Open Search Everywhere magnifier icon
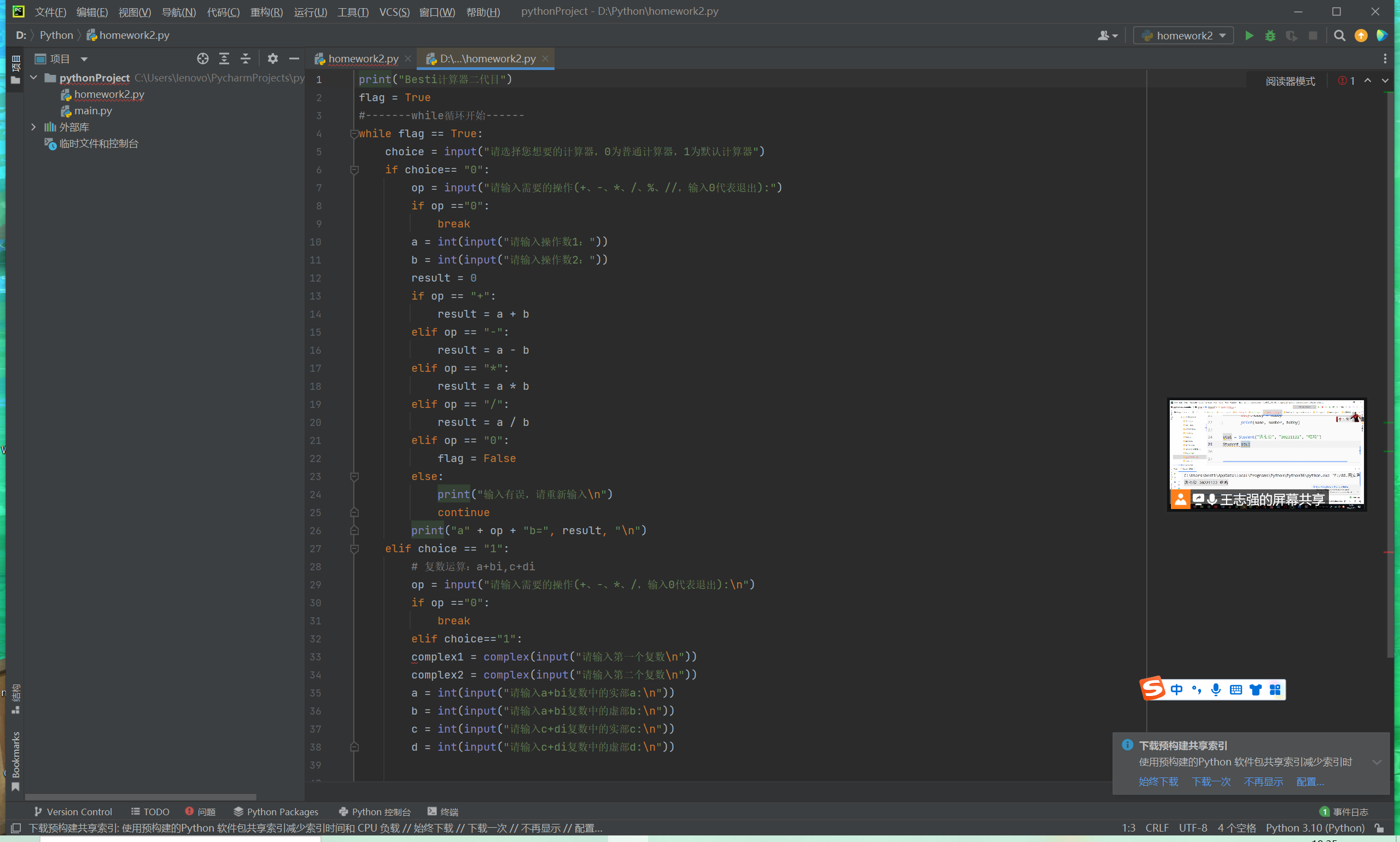Image resolution: width=1400 pixels, height=842 pixels. tap(1339, 36)
